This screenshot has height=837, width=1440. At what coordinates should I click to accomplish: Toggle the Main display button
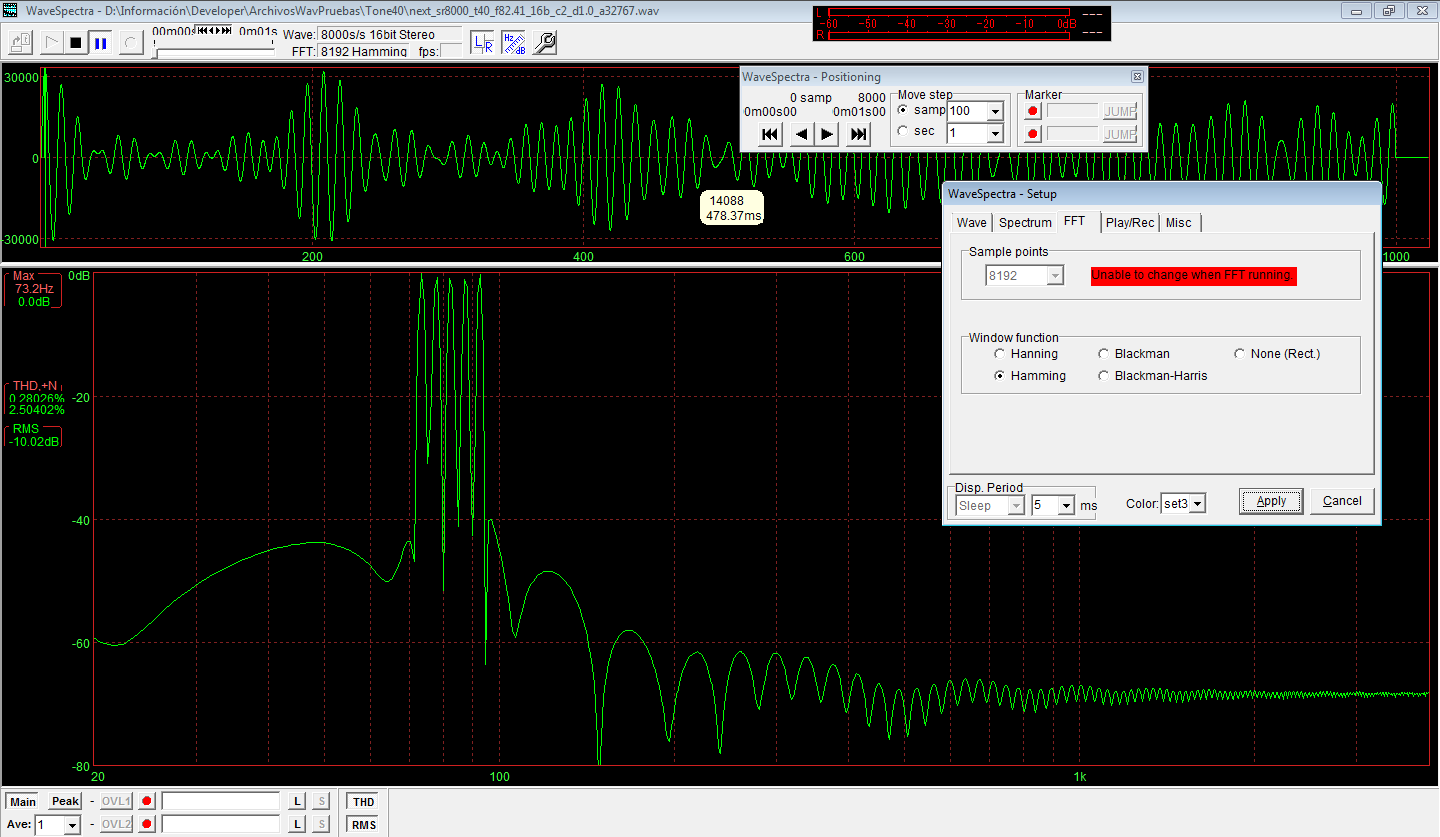(23, 802)
